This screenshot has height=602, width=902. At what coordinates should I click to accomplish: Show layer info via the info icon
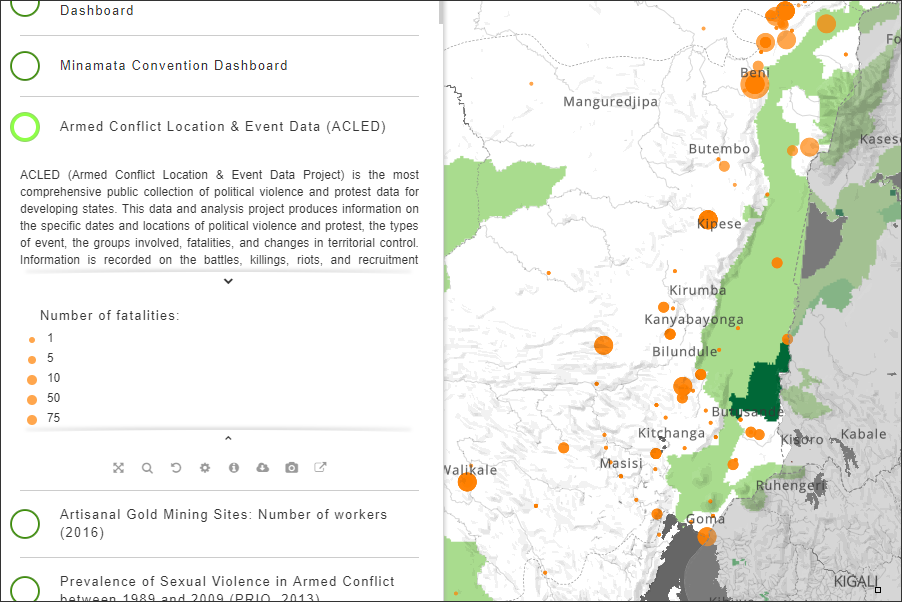(x=234, y=468)
